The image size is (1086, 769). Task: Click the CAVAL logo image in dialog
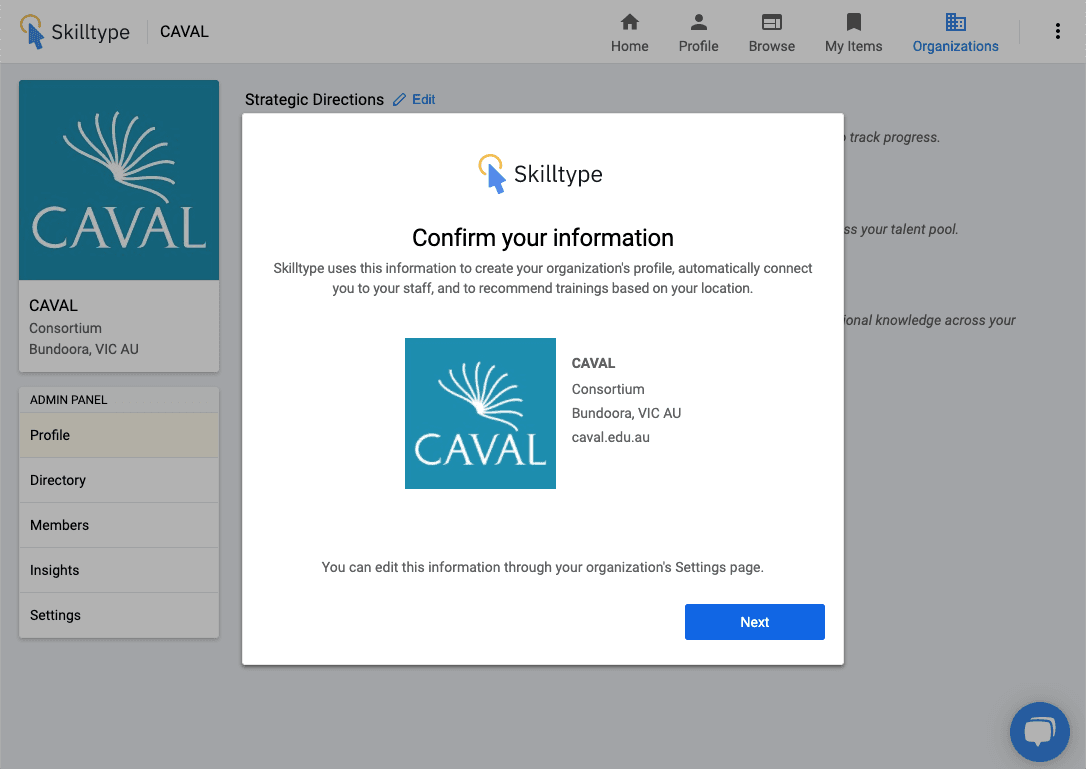tap(480, 414)
